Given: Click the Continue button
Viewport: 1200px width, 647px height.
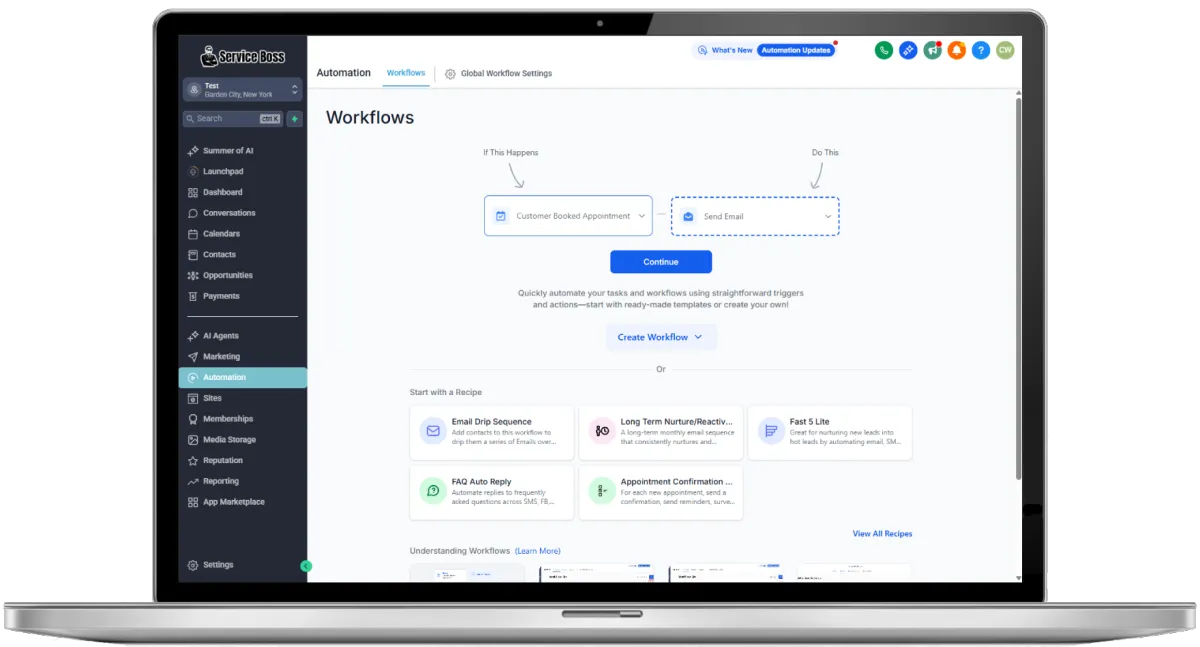Looking at the screenshot, I should 661,262.
